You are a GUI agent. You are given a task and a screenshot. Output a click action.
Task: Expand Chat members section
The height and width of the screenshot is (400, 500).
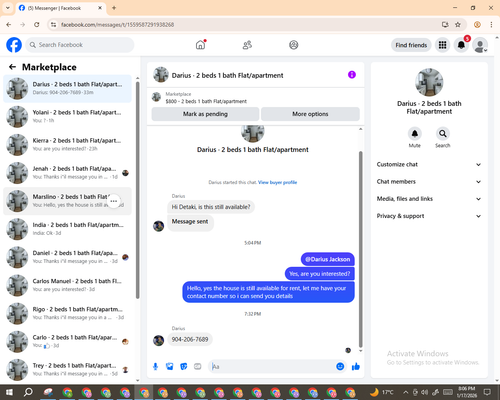point(429,182)
